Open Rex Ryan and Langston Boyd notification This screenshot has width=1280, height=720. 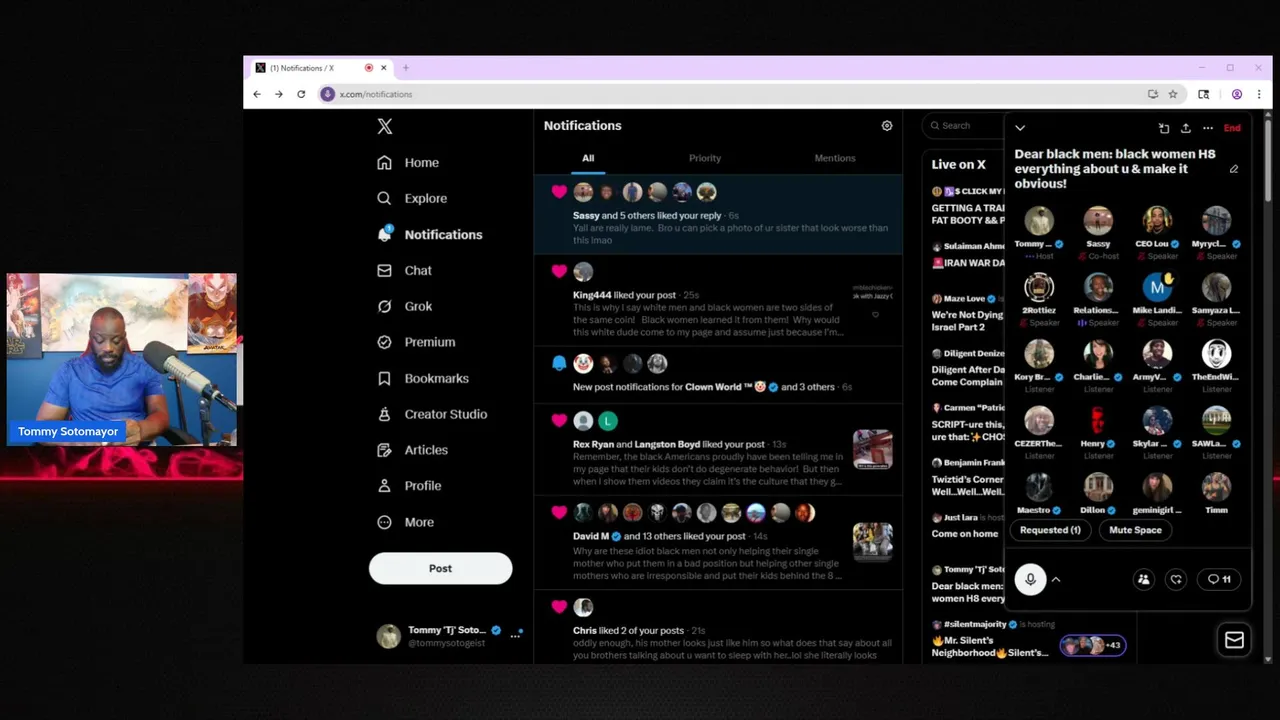[718, 448]
